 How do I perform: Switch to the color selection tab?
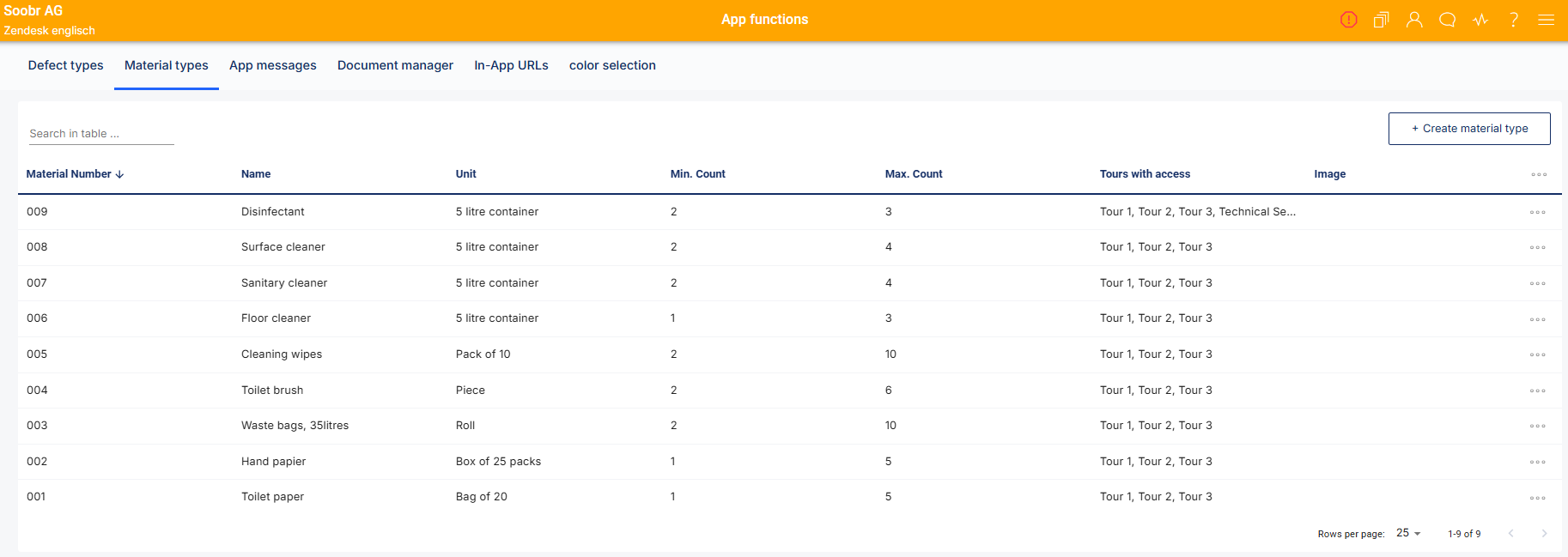[612, 65]
